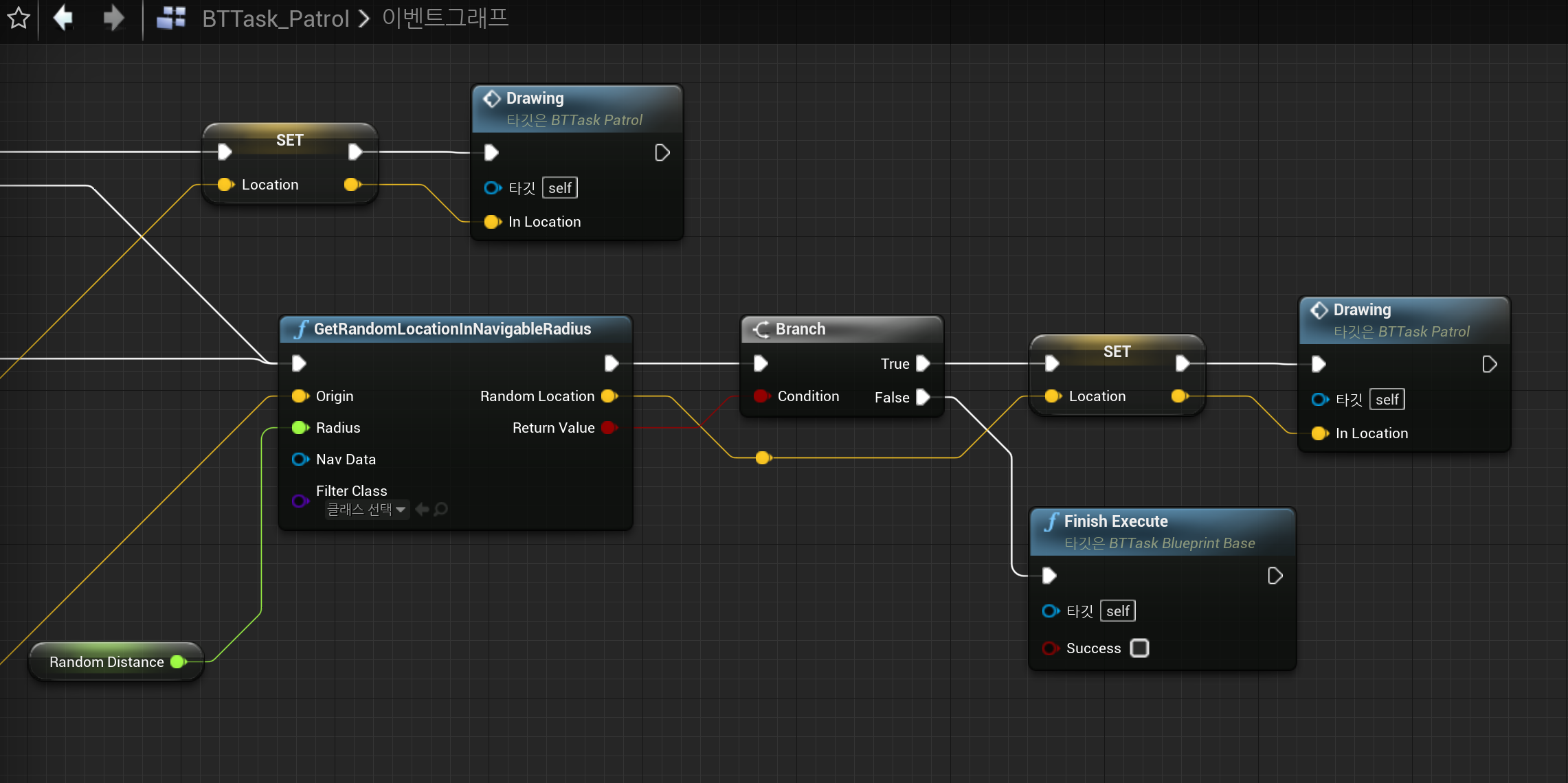Viewport: 1568px width, 783px height.
Task: Click the Branch node False exec pin
Action: [923, 397]
